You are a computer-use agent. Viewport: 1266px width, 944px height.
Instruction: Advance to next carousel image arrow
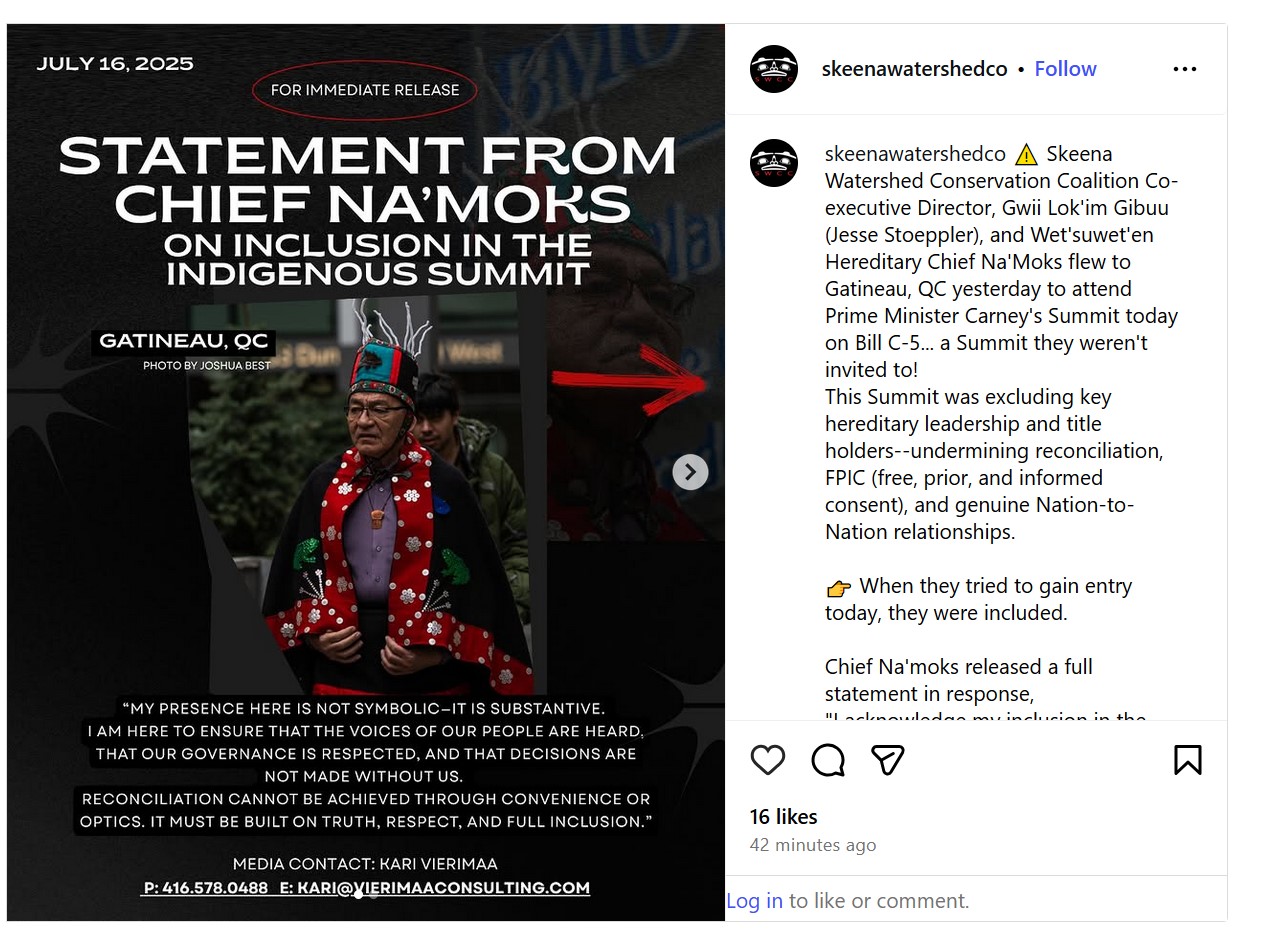[x=690, y=472]
